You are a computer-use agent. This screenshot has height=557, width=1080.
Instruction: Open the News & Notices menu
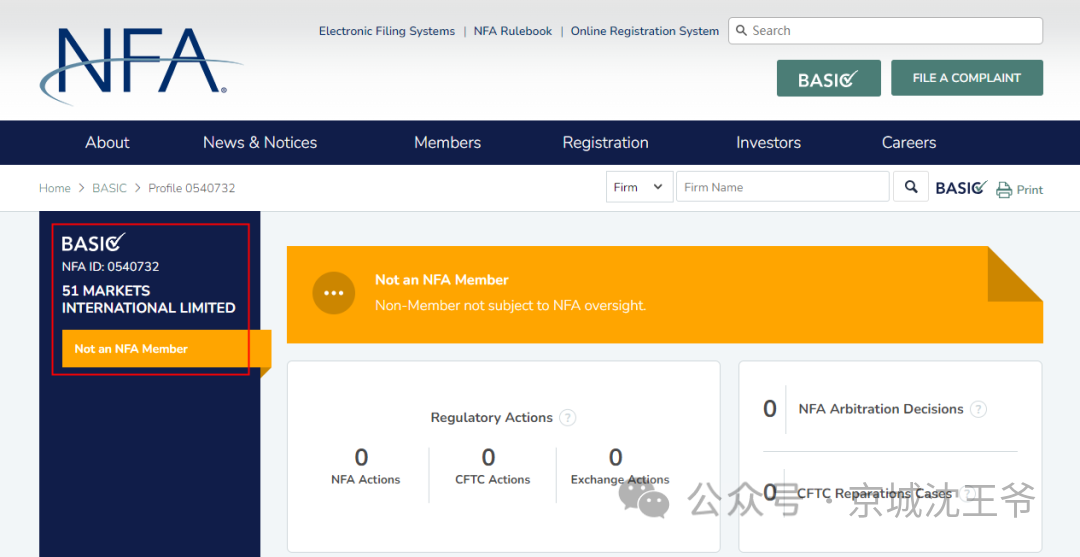[x=260, y=143]
